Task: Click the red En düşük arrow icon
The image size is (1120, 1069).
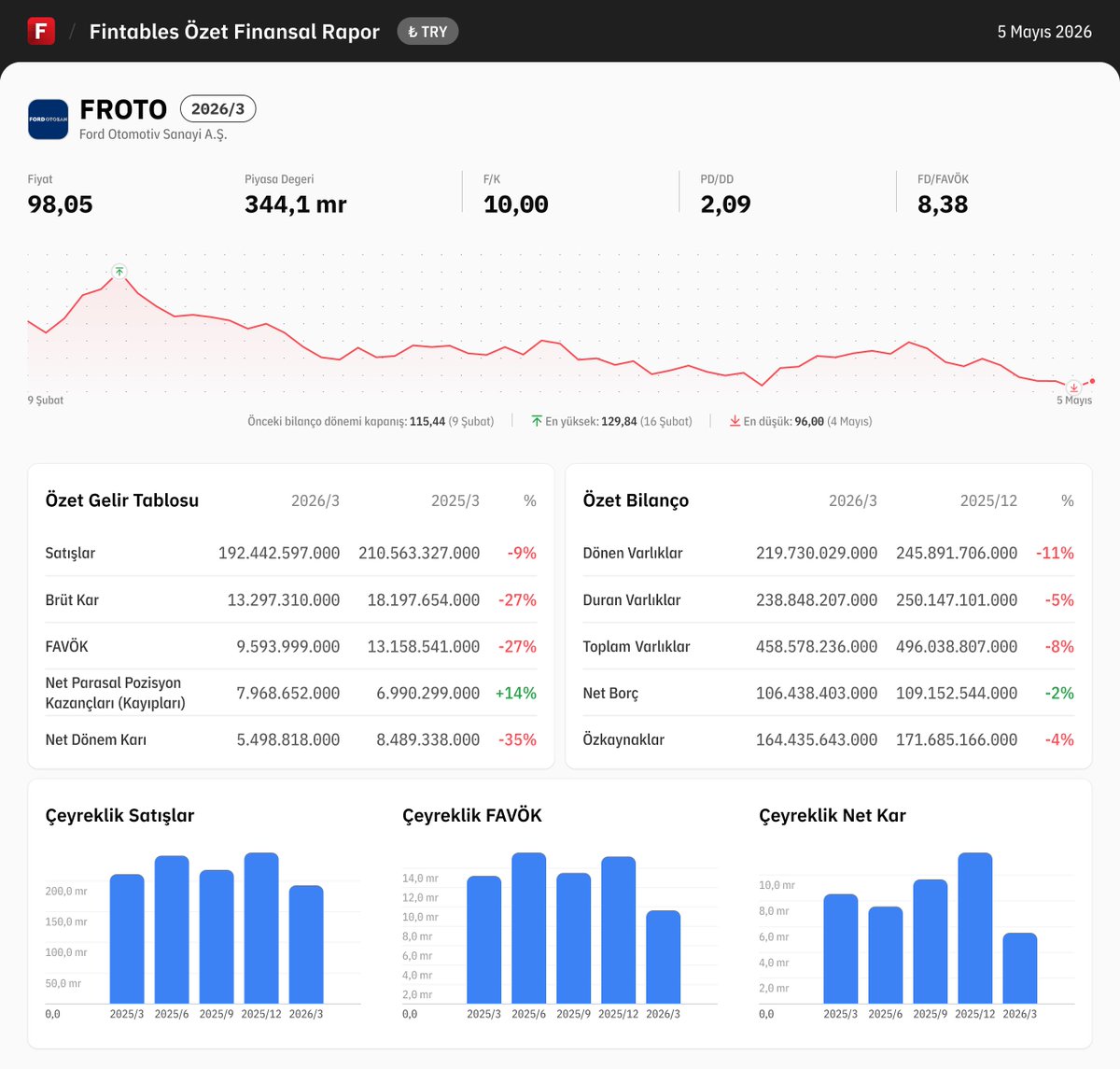Action: click(x=735, y=421)
